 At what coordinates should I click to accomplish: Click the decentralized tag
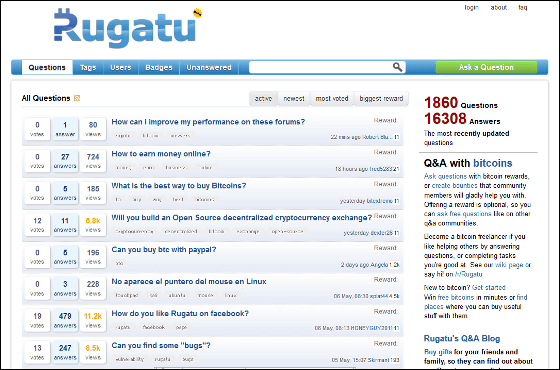tap(181, 231)
